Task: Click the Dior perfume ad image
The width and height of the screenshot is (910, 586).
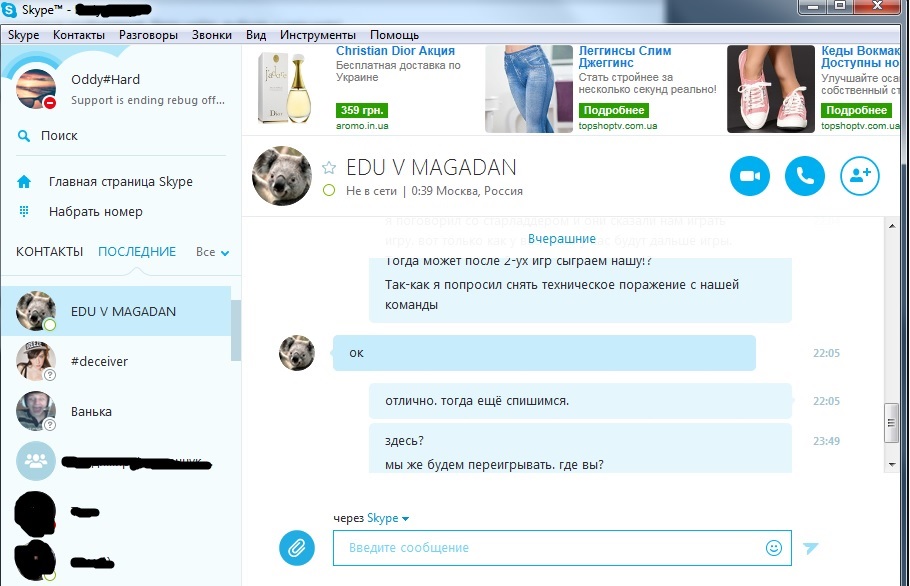Action: point(285,88)
